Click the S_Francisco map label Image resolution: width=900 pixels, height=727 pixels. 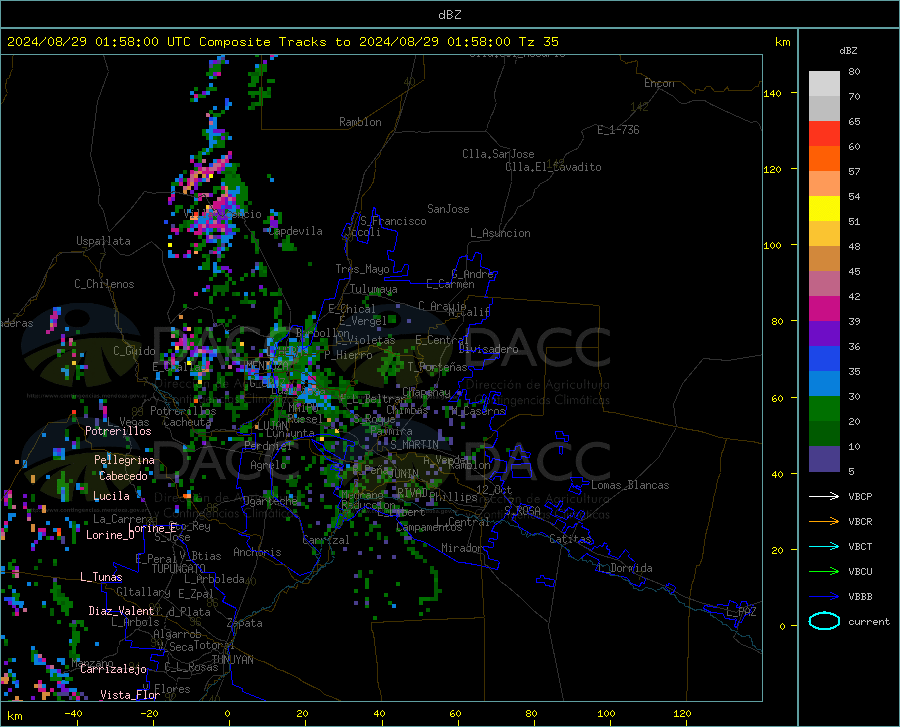394,221
